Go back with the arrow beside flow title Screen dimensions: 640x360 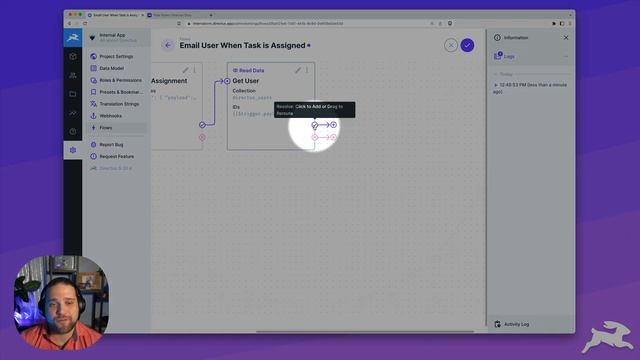167,45
